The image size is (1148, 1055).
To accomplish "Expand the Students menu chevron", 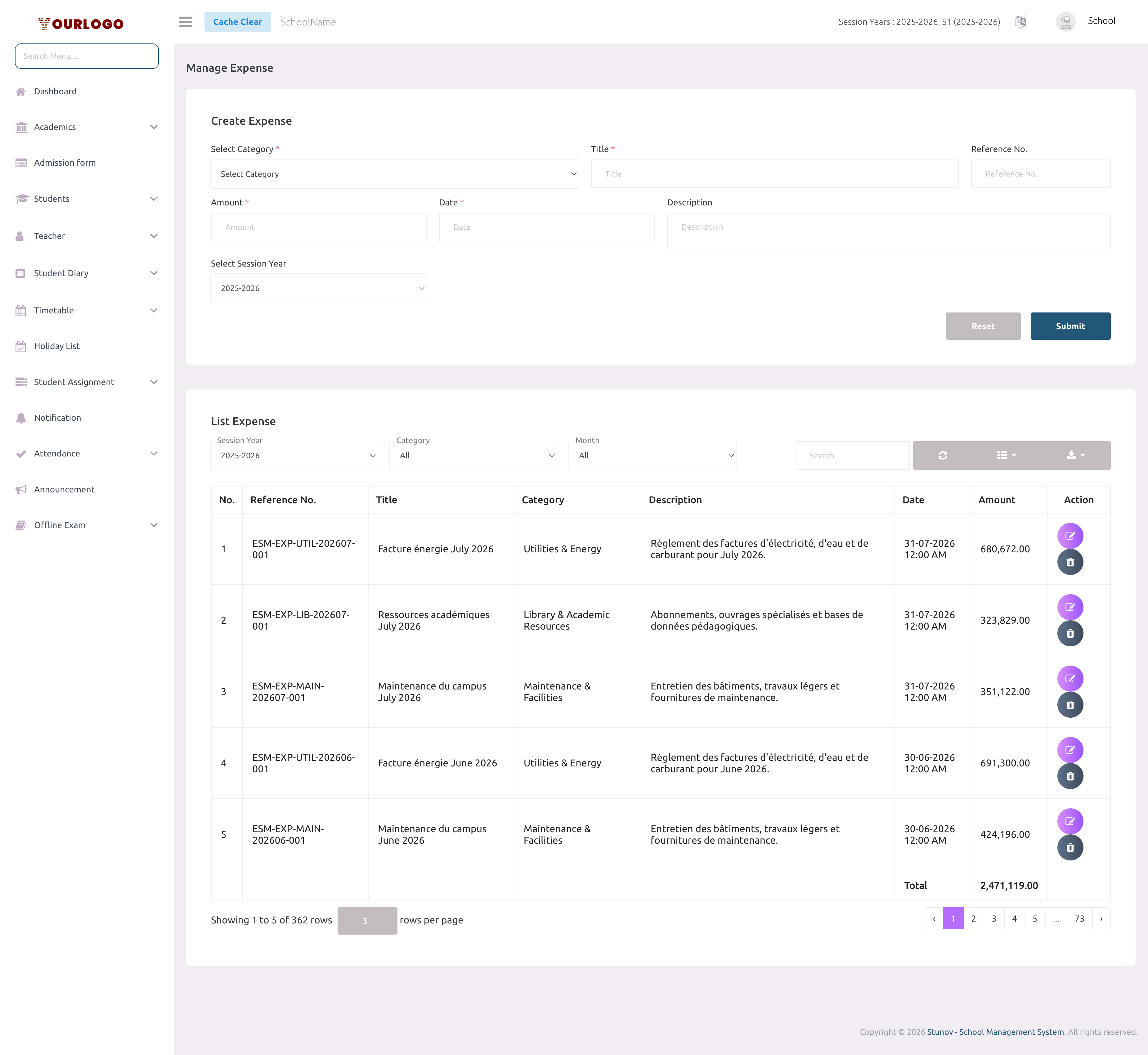I will click(x=154, y=199).
